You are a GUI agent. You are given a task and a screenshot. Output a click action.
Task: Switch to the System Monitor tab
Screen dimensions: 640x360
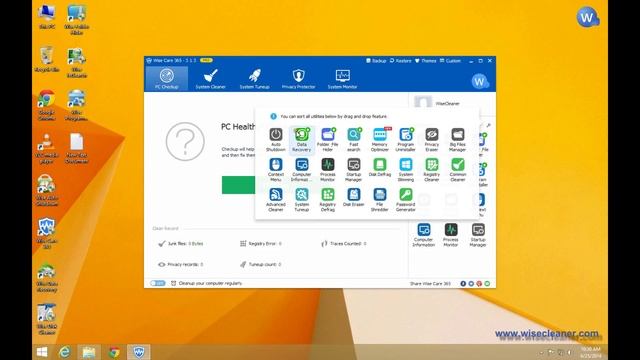point(342,78)
